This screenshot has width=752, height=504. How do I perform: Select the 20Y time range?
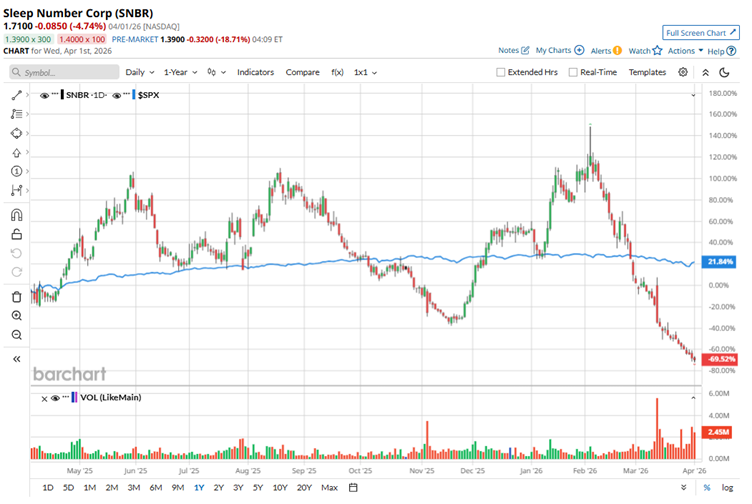(x=304, y=488)
